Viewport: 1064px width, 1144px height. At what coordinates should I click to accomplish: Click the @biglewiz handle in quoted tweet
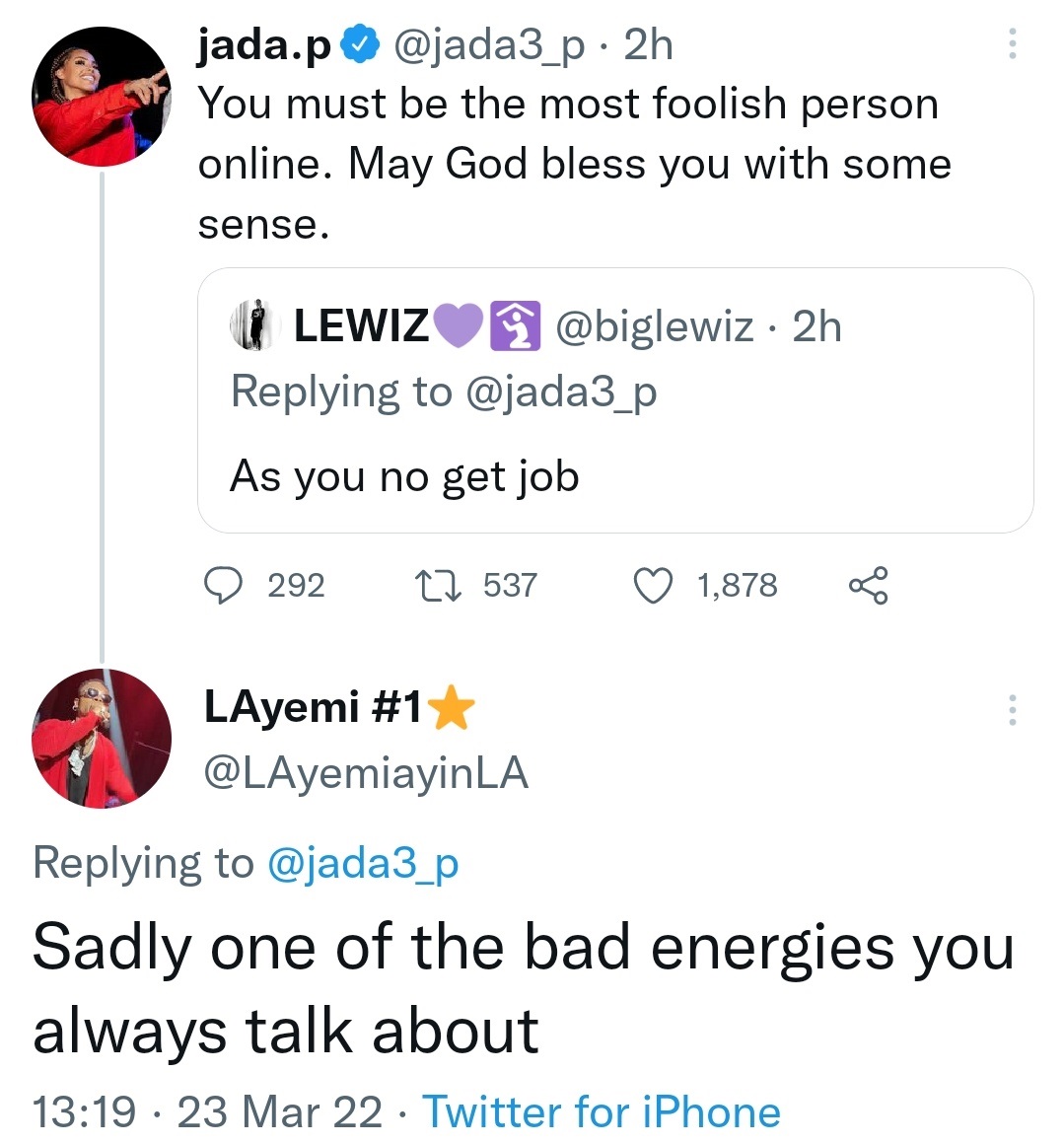655,326
